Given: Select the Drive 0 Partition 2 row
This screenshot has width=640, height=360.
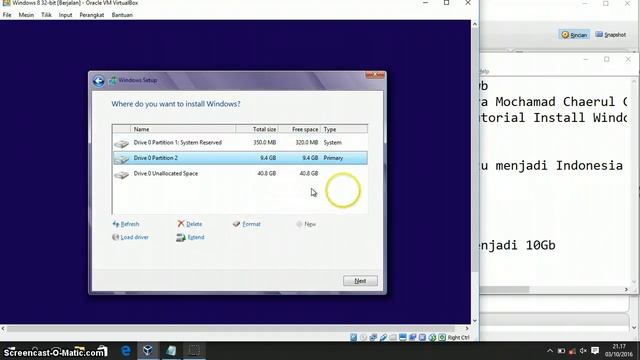Looking at the screenshot, I should (240, 158).
